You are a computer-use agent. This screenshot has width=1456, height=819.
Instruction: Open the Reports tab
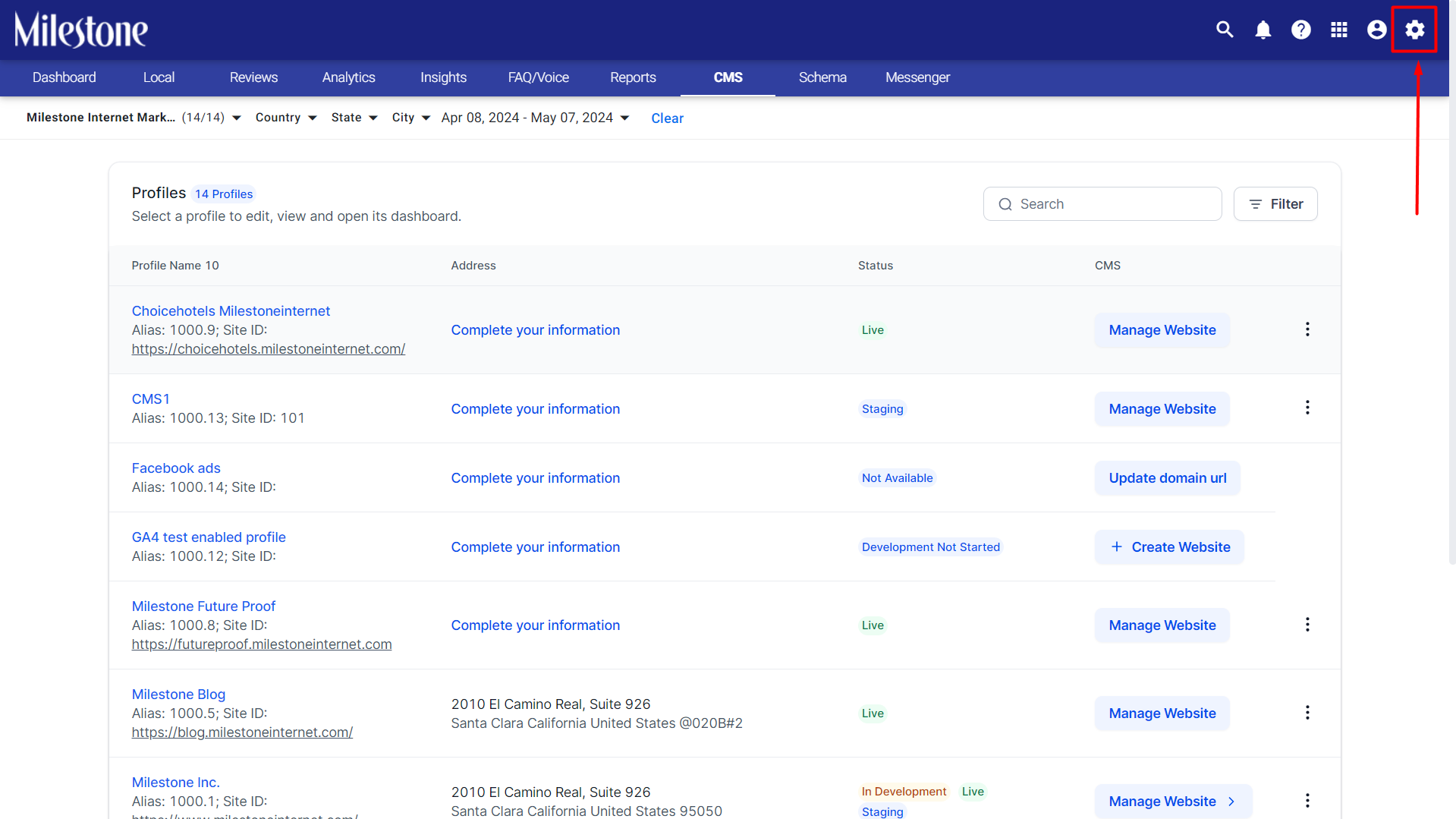[633, 77]
